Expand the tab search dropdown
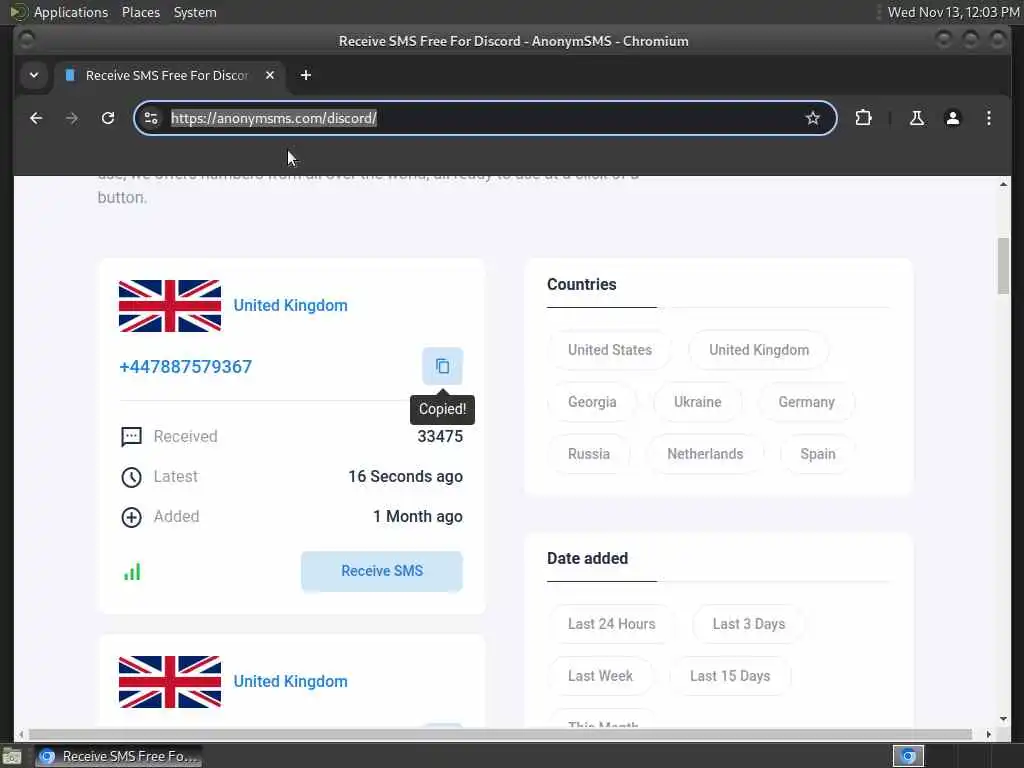This screenshot has height=768, width=1024. (x=34, y=75)
